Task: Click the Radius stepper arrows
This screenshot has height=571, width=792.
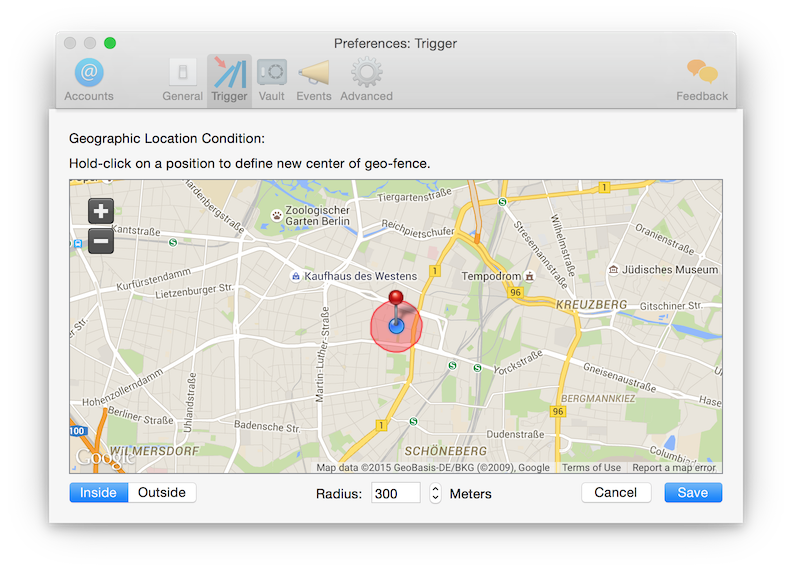Action: [x=435, y=493]
